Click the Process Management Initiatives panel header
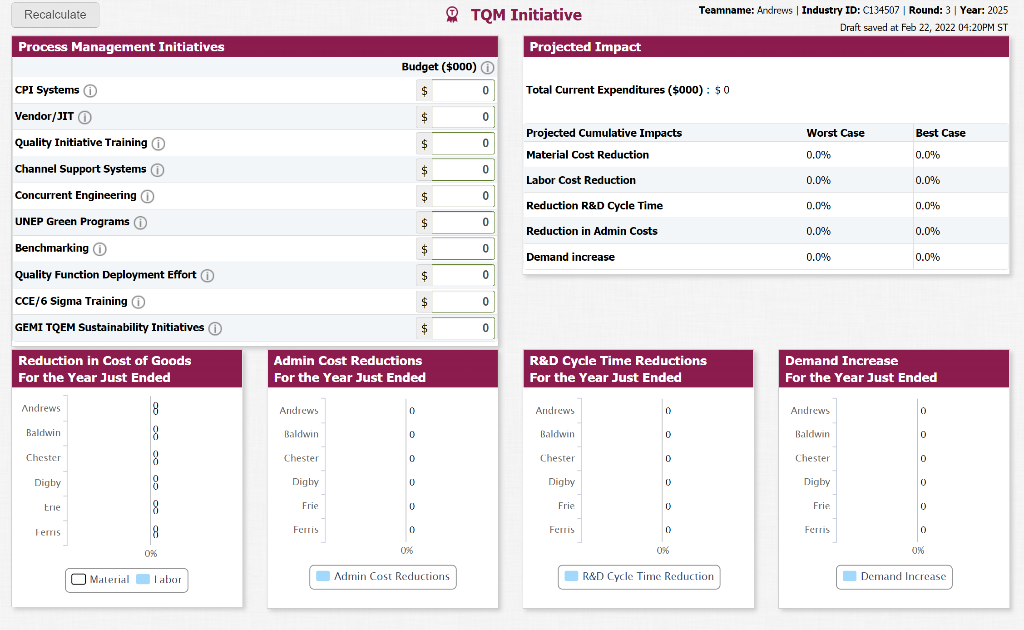1024x630 pixels. (x=255, y=47)
